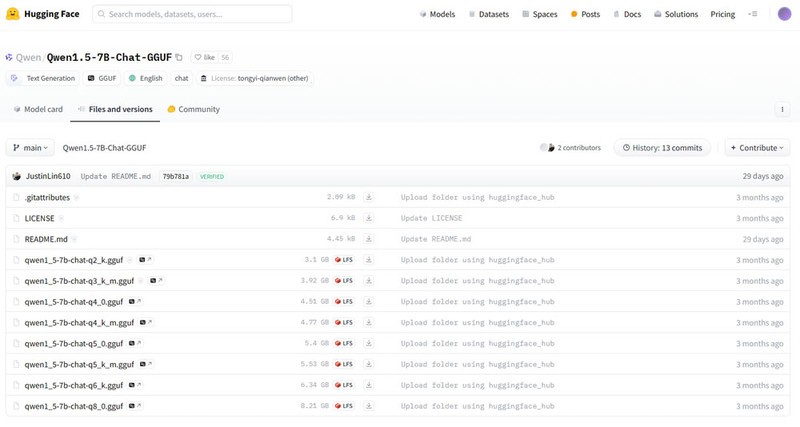
Task: Go to Models page
Action: 437,14
